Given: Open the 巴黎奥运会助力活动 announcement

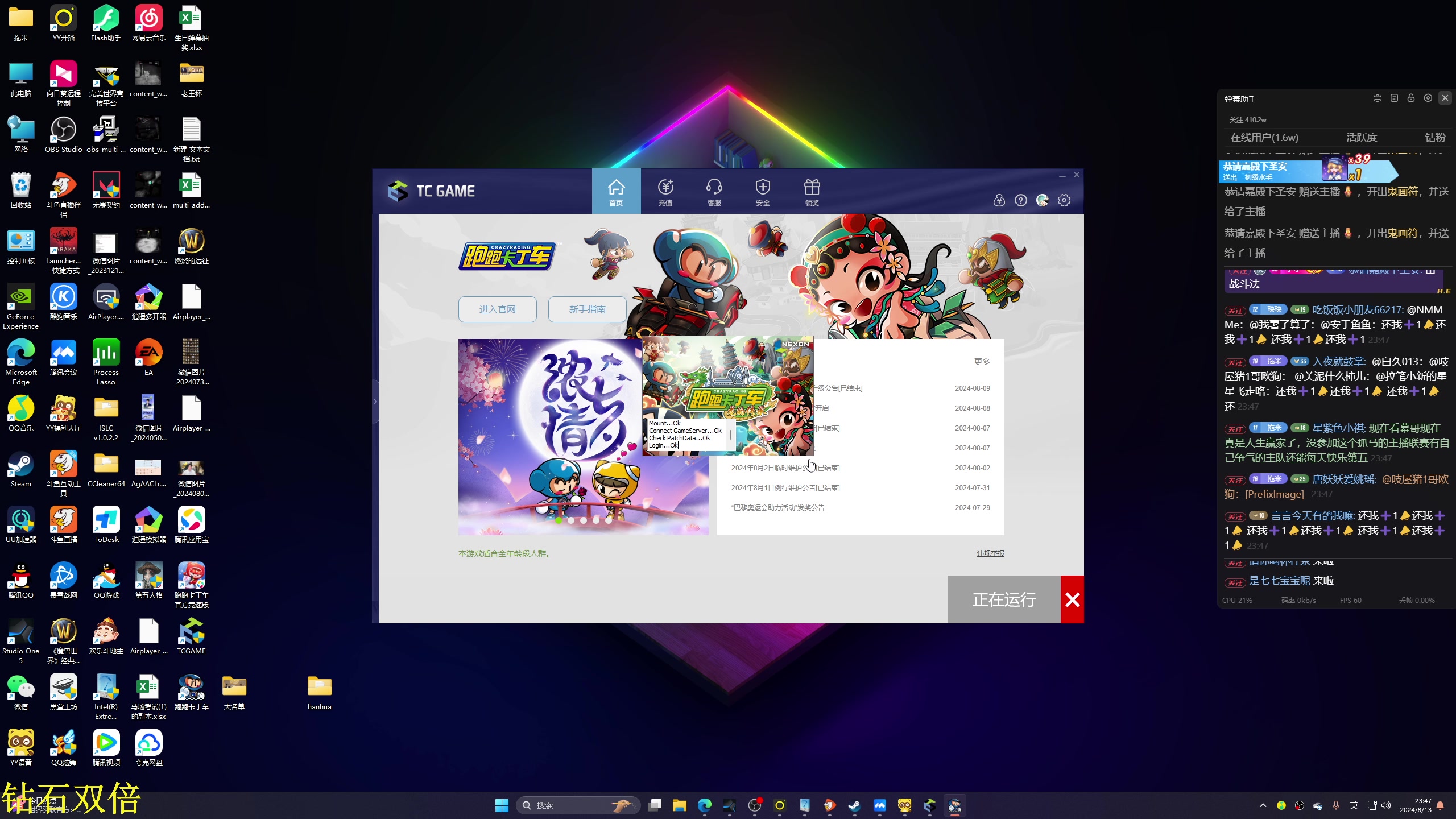Looking at the screenshot, I should pyautogui.click(x=778, y=508).
